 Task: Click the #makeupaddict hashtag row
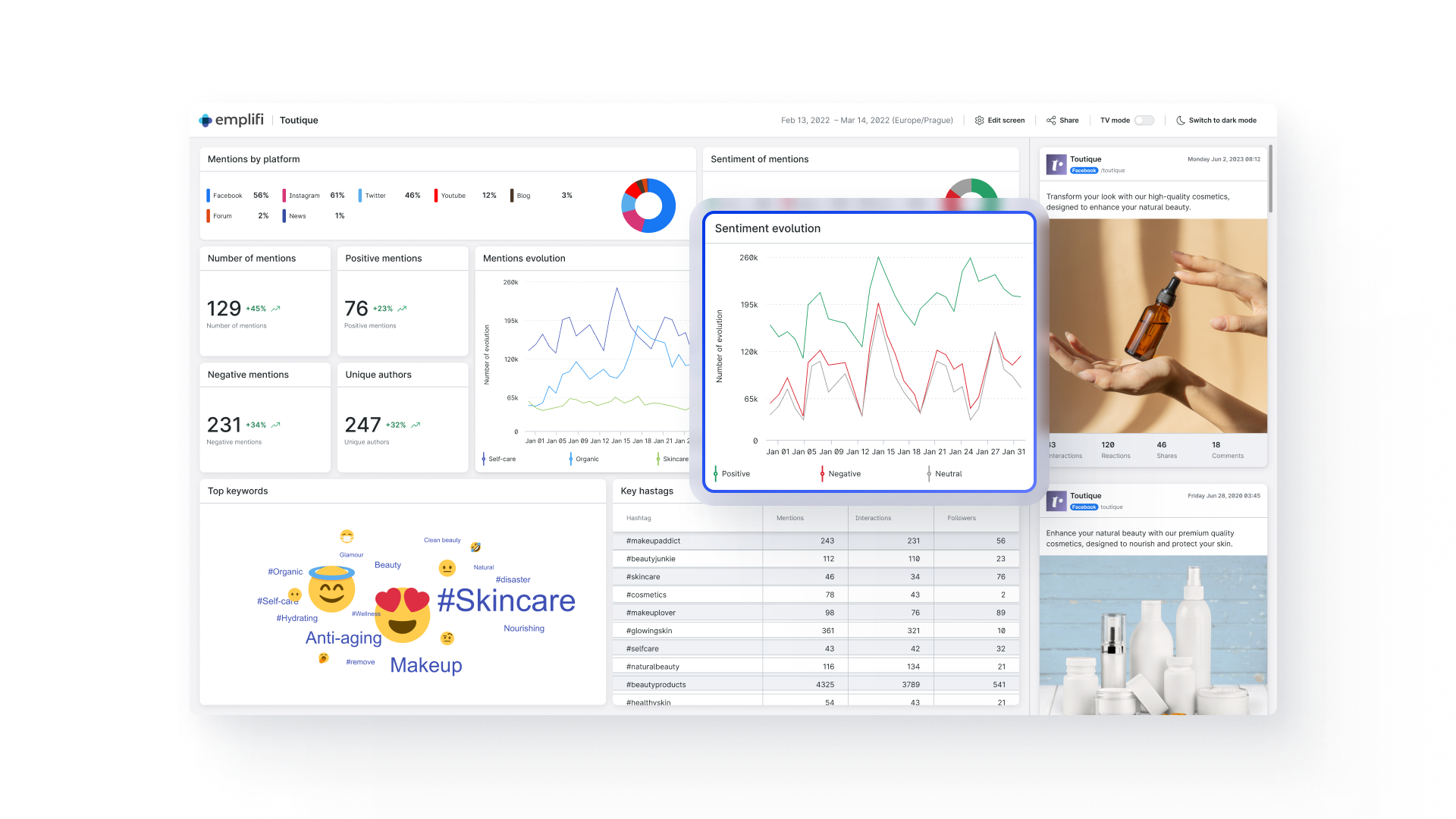816,541
